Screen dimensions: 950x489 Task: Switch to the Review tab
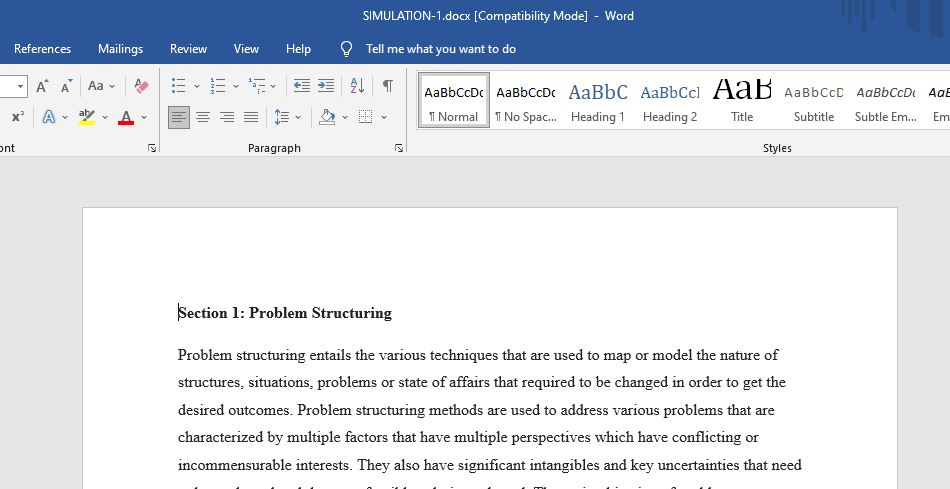[x=188, y=49]
